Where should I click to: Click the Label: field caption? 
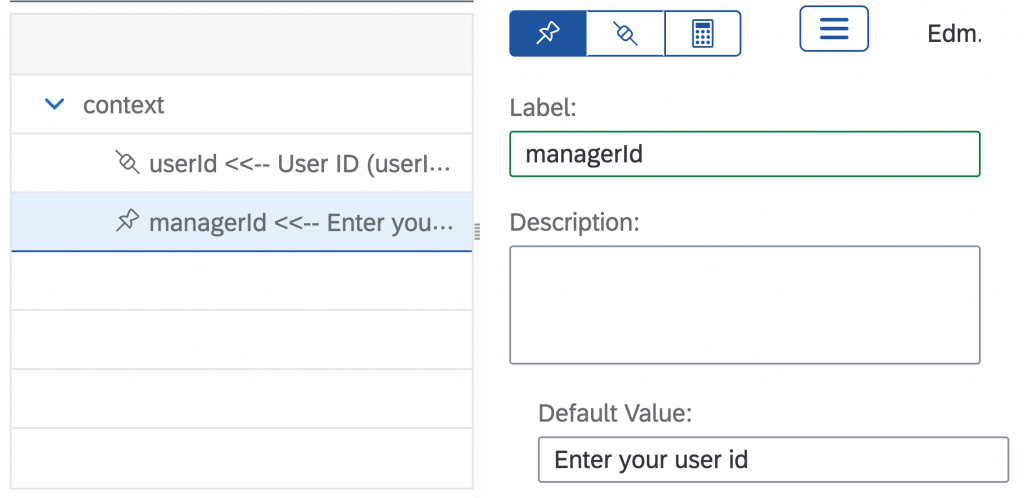pos(543,108)
